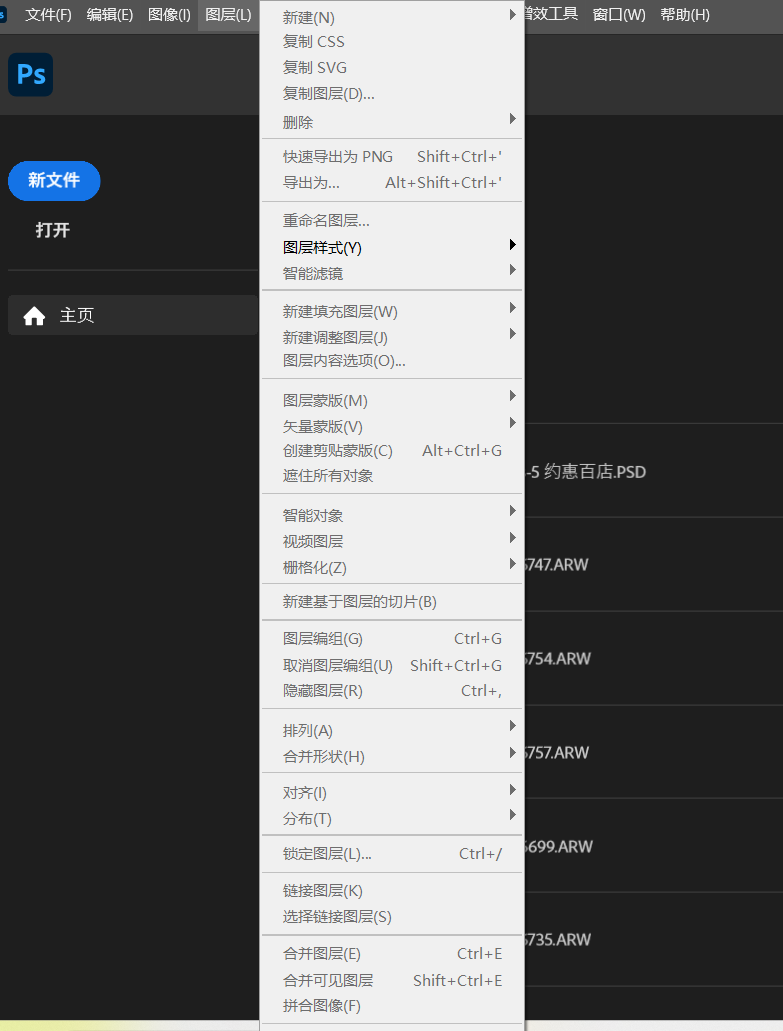Viewport: 783px width, 1031px height.
Task: Click the home icon beside 主页
Action: (x=34, y=316)
